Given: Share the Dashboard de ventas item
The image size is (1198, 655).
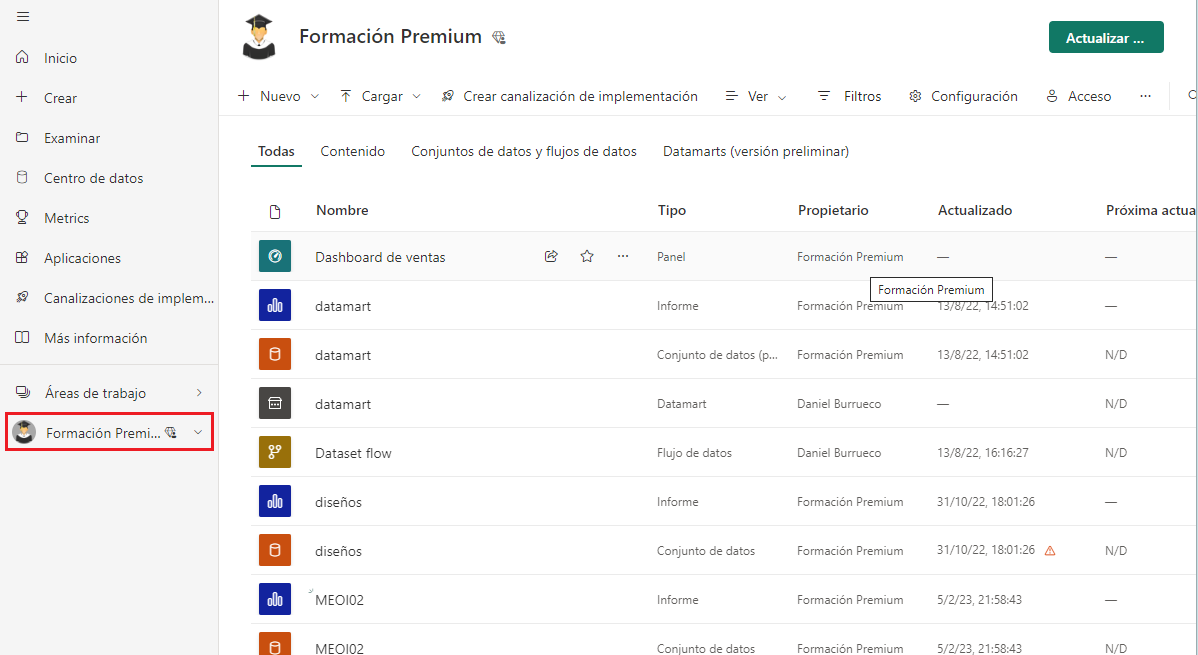Looking at the screenshot, I should [551, 257].
